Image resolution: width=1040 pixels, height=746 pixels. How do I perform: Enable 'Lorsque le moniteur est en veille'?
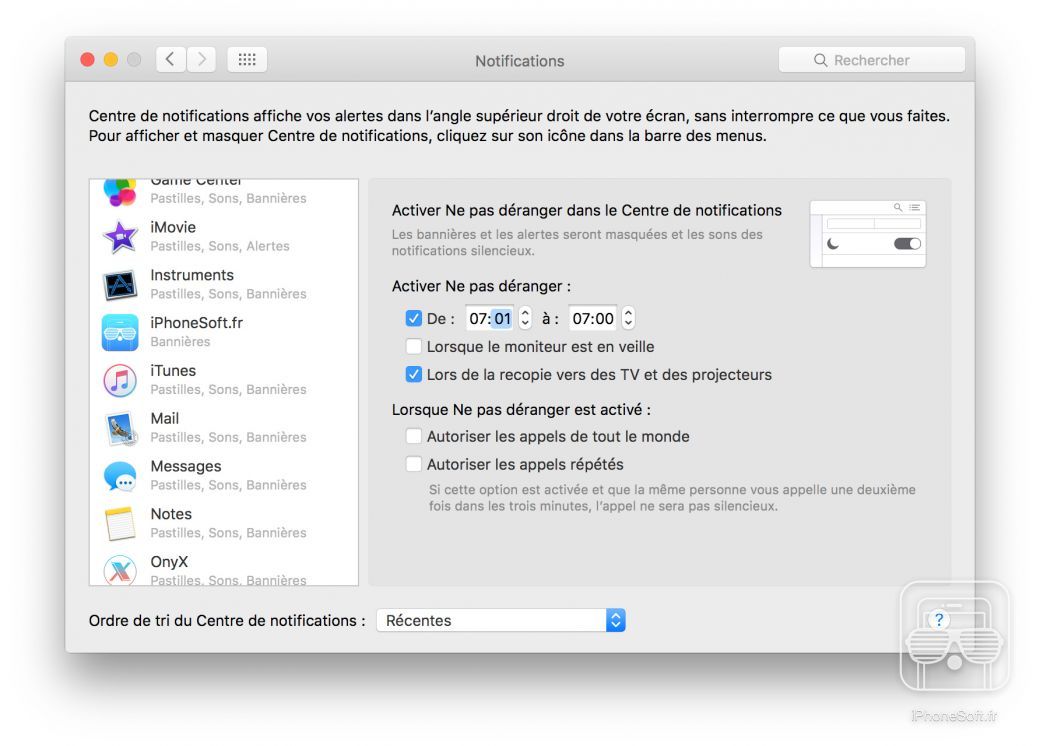(x=413, y=346)
